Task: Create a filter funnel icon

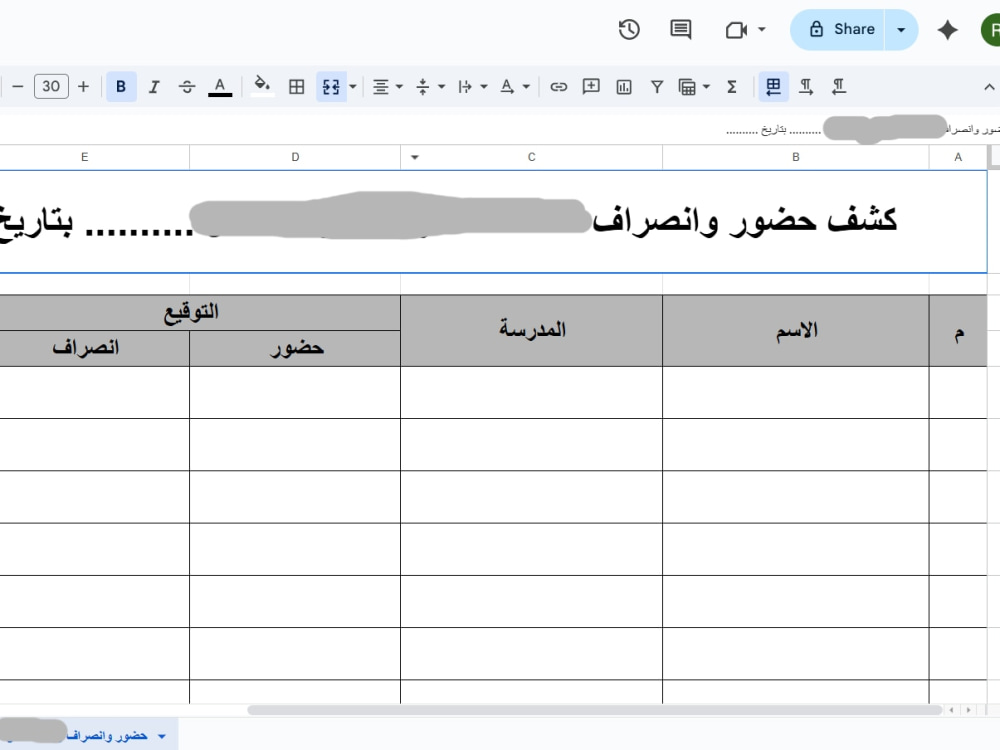Action: [x=657, y=86]
